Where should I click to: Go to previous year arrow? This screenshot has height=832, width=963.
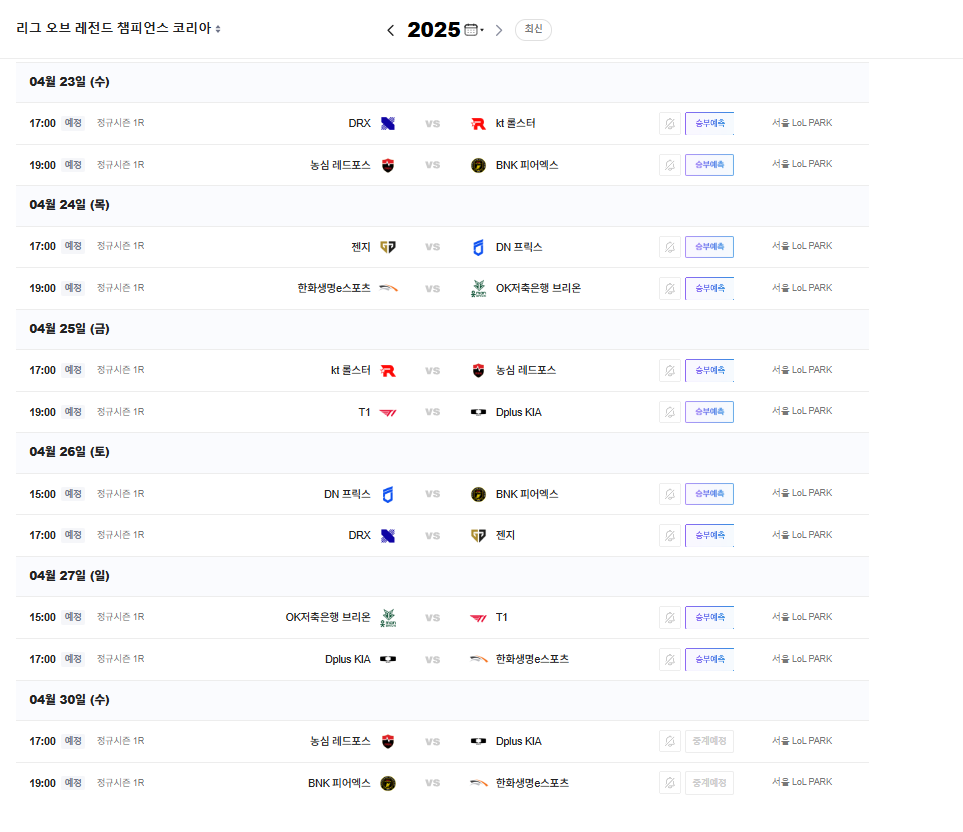point(391,30)
